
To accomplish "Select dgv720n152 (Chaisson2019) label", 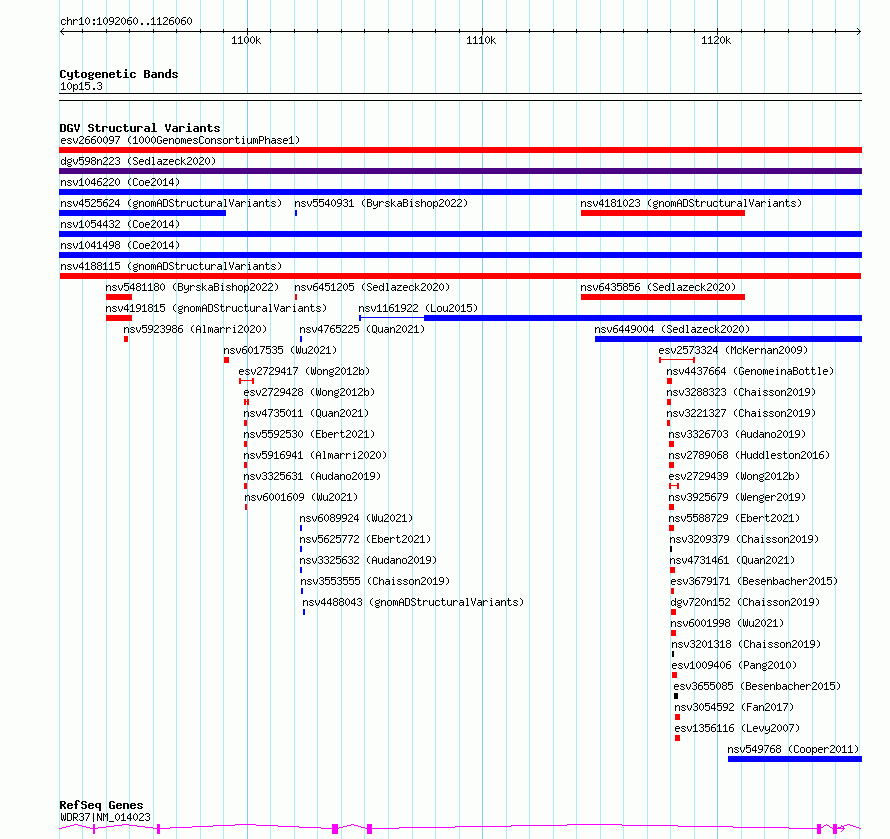I will [x=745, y=602].
